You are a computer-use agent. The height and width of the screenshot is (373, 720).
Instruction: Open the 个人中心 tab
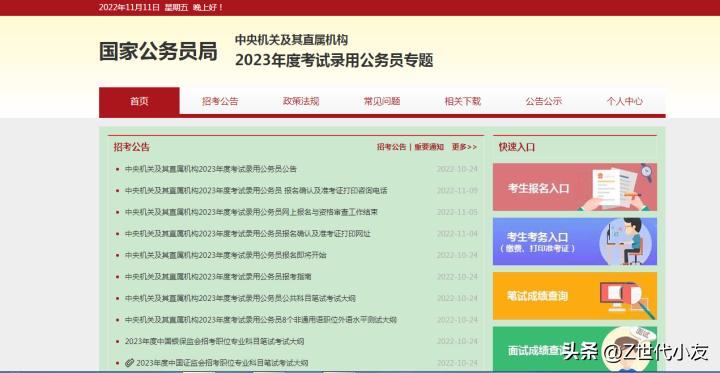(624, 101)
